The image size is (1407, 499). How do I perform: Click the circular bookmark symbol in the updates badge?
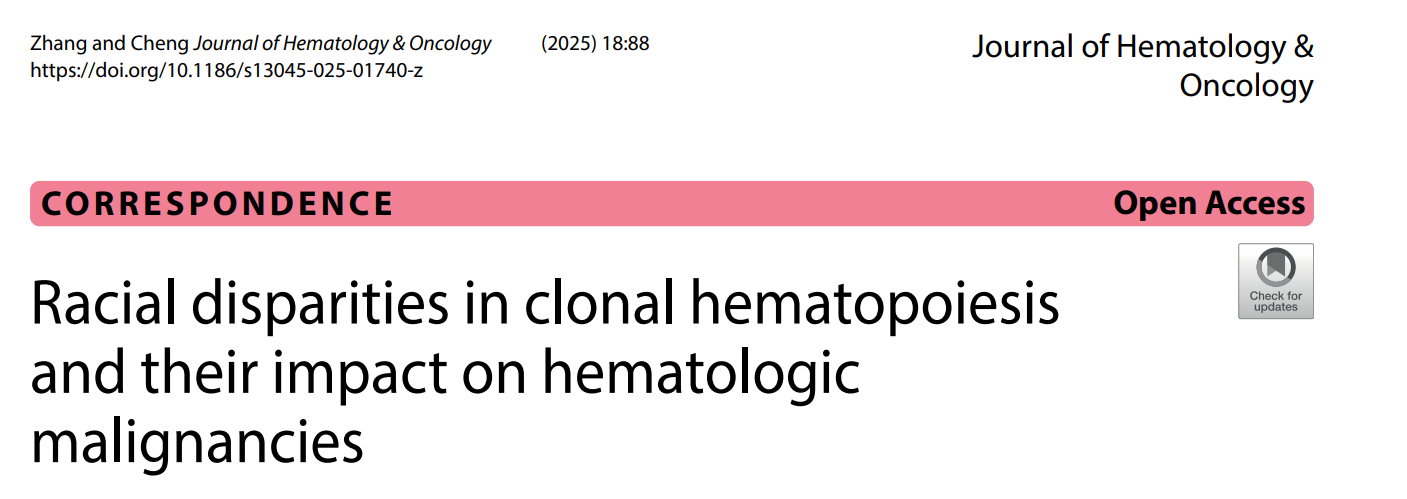point(1275,267)
